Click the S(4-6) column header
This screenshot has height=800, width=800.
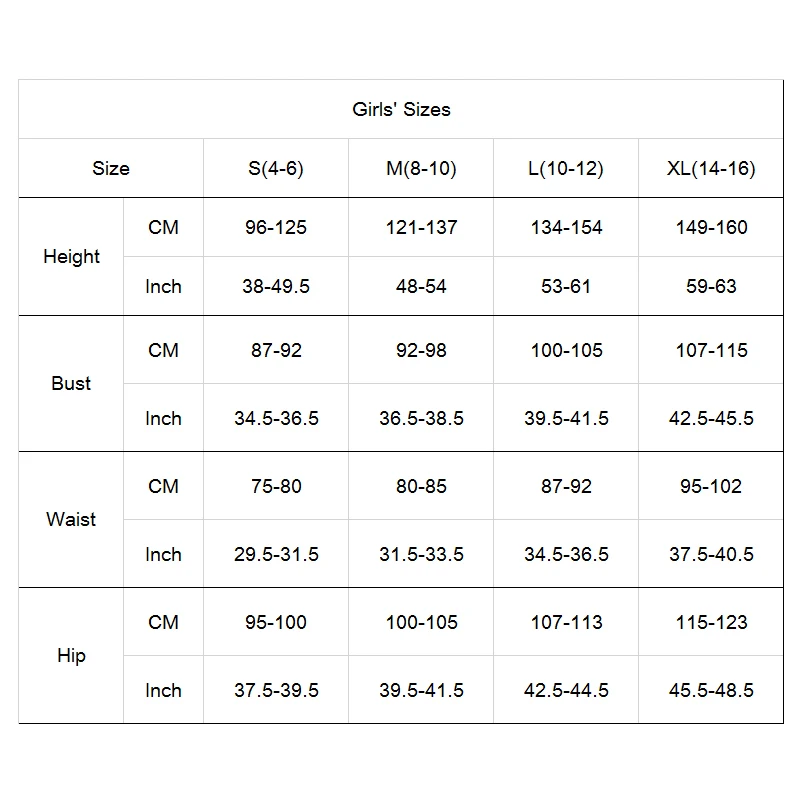coord(276,168)
